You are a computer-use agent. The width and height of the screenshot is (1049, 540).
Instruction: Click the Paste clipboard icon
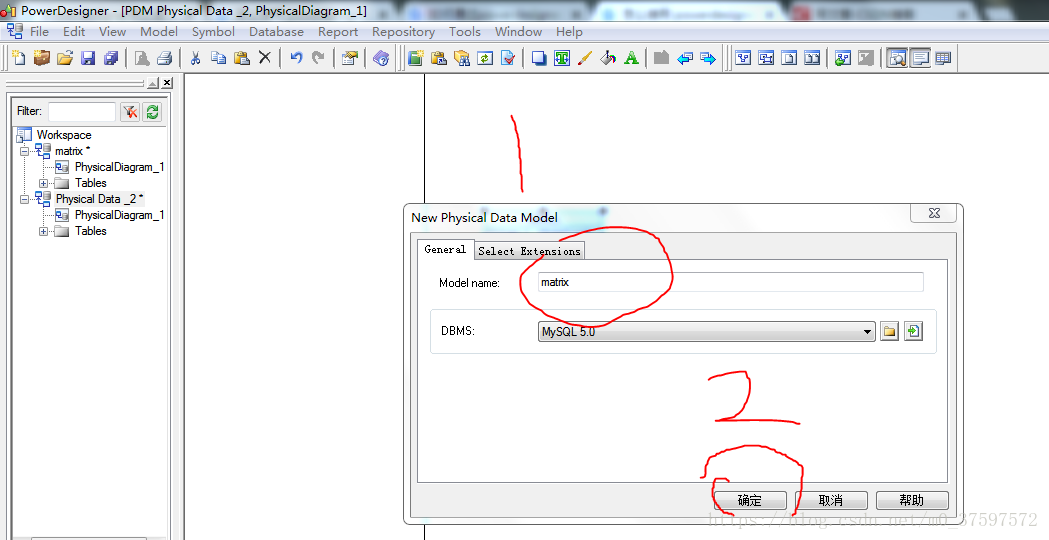coord(242,58)
